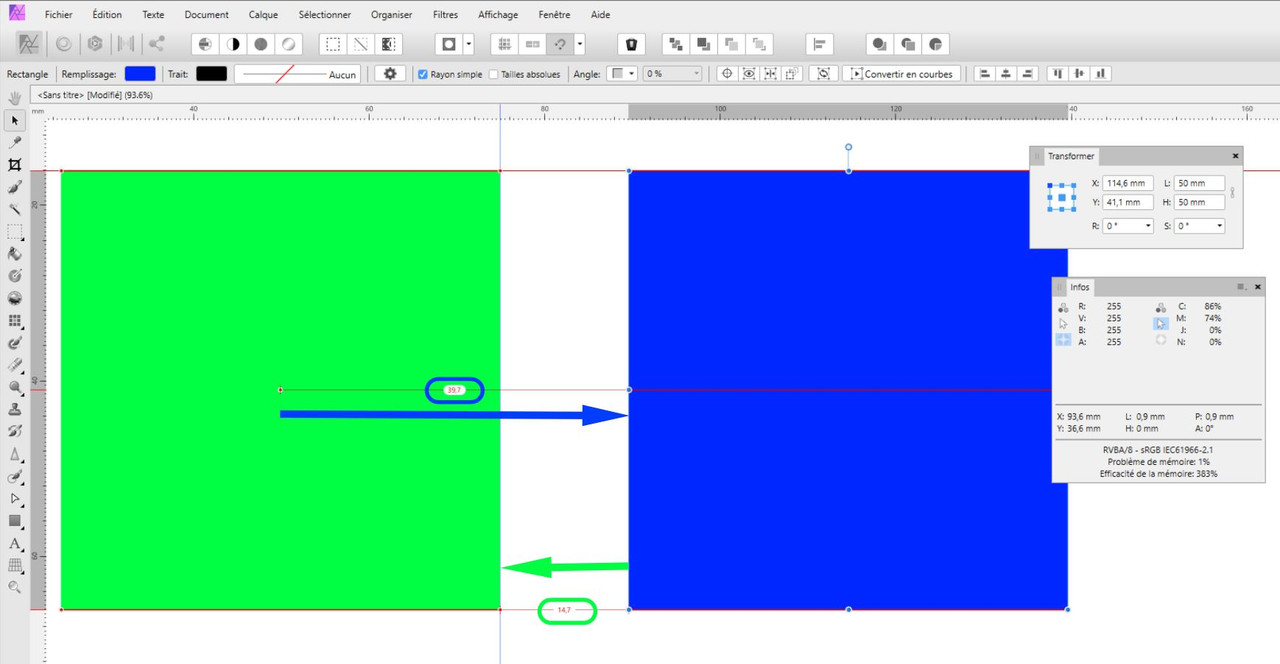The image size is (1280, 664).
Task: Toggle the target-circle transform origin icon
Action: click(727, 74)
